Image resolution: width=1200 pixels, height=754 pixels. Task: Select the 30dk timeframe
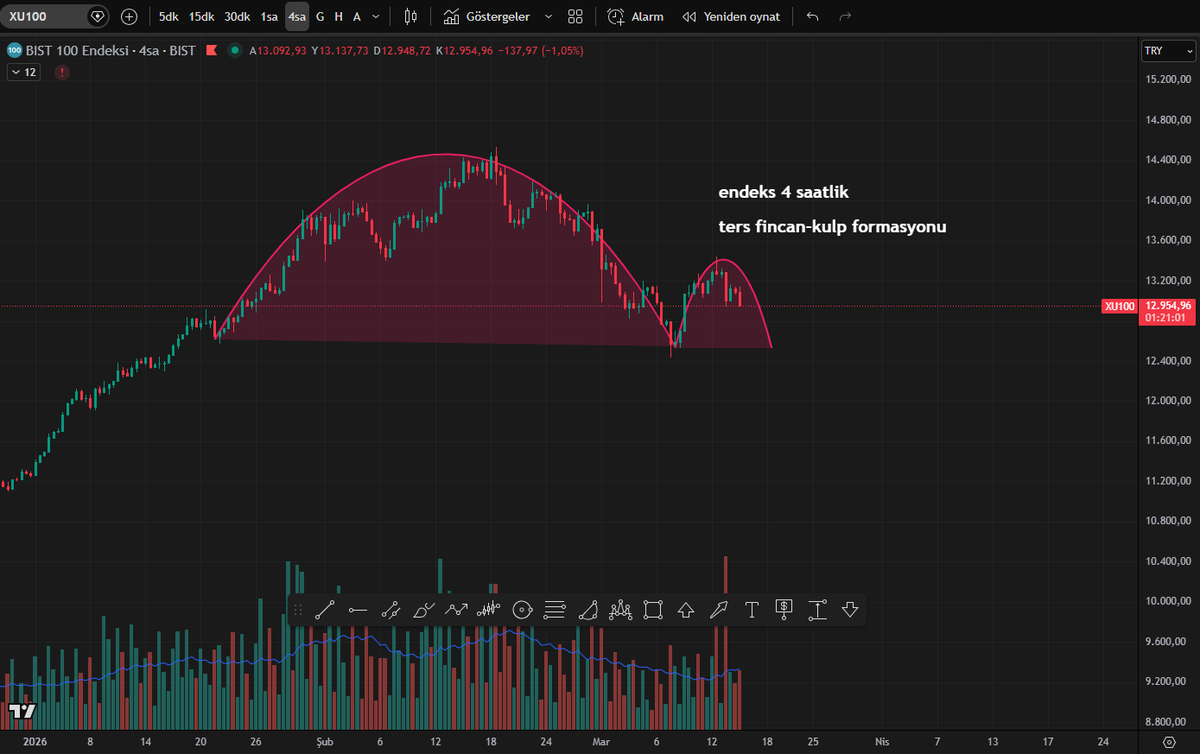click(237, 17)
